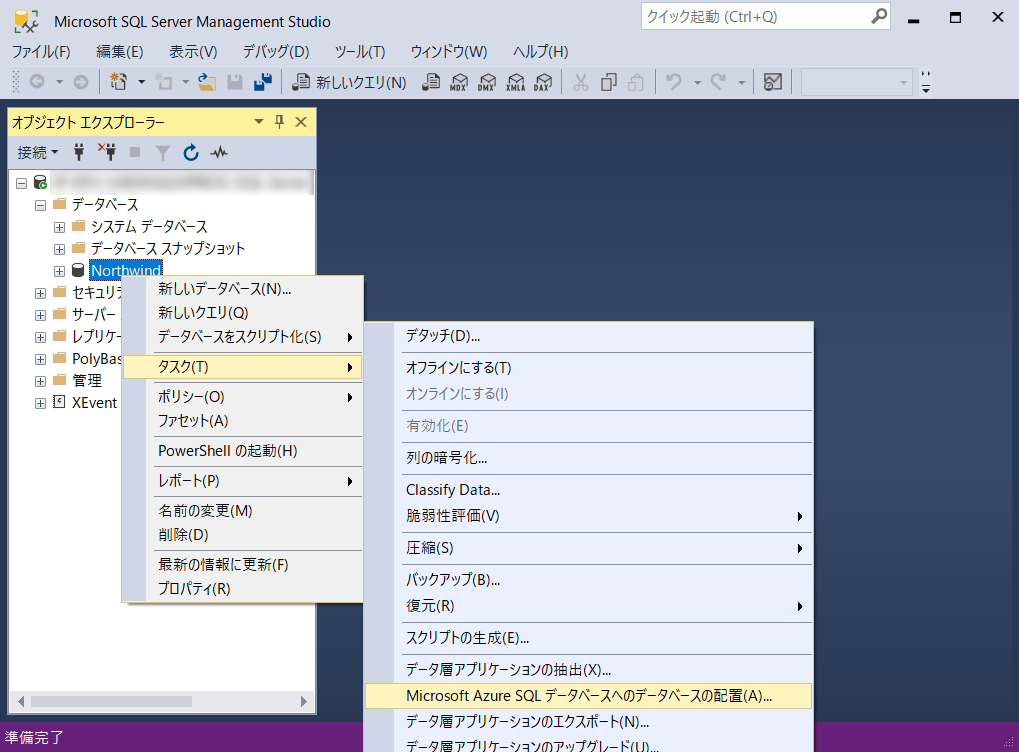Expand the 管理 tree node

[40, 381]
